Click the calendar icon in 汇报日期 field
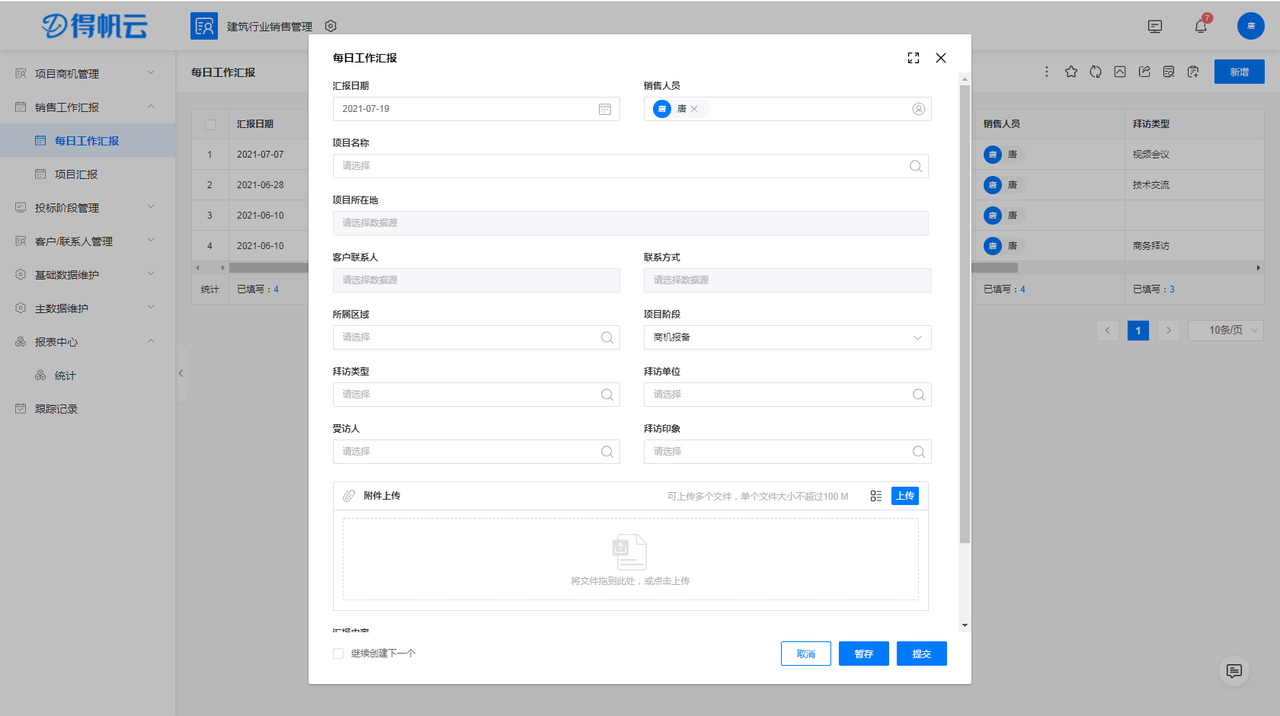This screenshot has height=716, width=1280. tap(605, 109)
